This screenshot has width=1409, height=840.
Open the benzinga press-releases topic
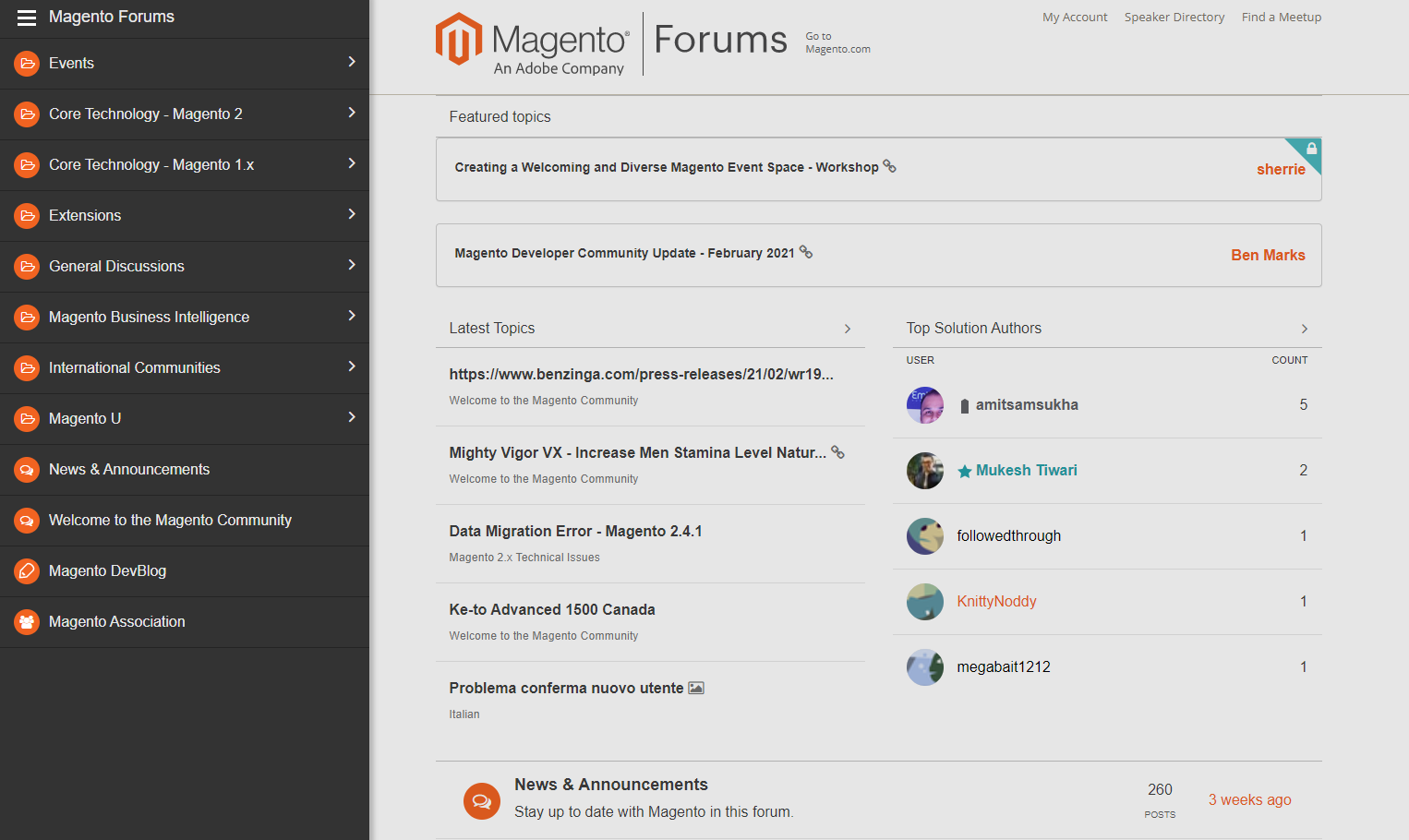tap(641, 375)
